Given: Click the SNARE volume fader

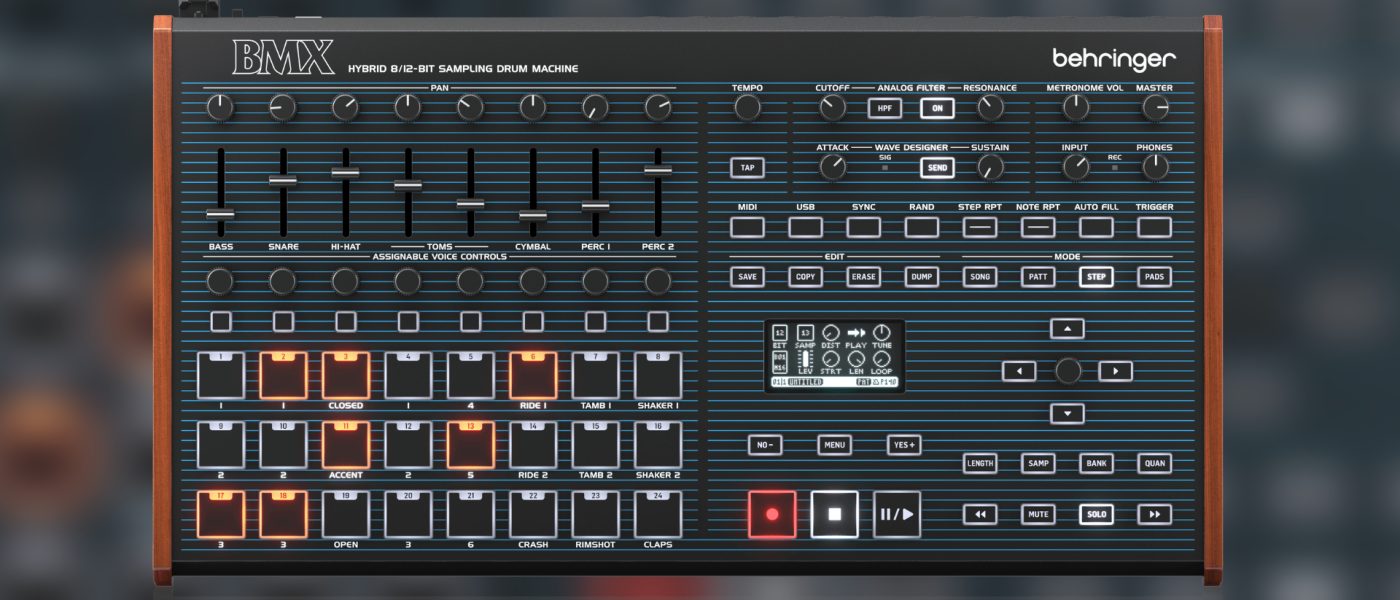Looking at the screenshot, I should [x=284, y=180].
